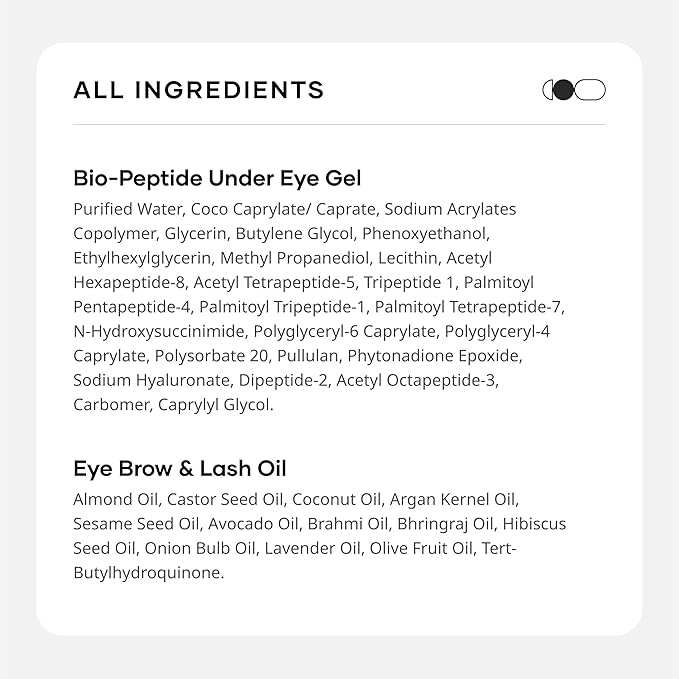Click the filled black circle in the logo
679x679 pixels.
564,90
